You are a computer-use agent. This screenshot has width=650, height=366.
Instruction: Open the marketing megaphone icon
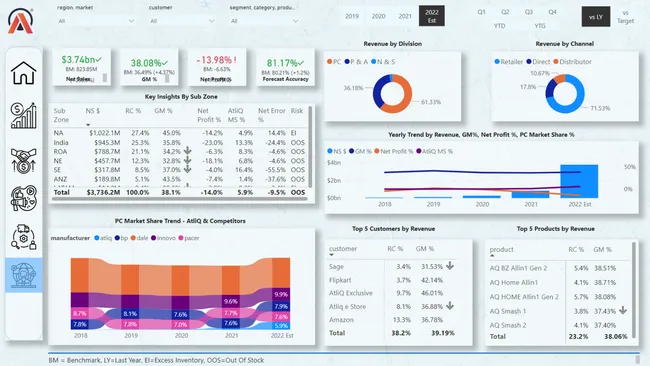[x=24, y=198]
